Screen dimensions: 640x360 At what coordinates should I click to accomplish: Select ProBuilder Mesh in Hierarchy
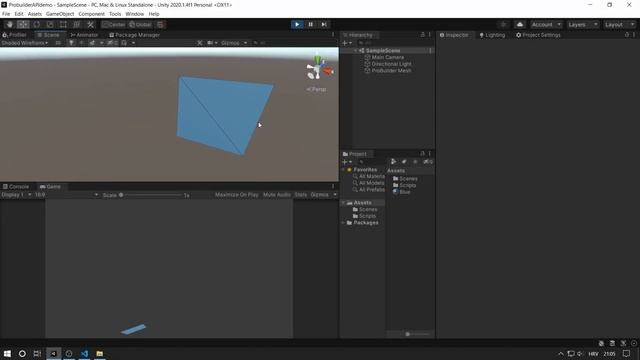(x=391, y=71)
